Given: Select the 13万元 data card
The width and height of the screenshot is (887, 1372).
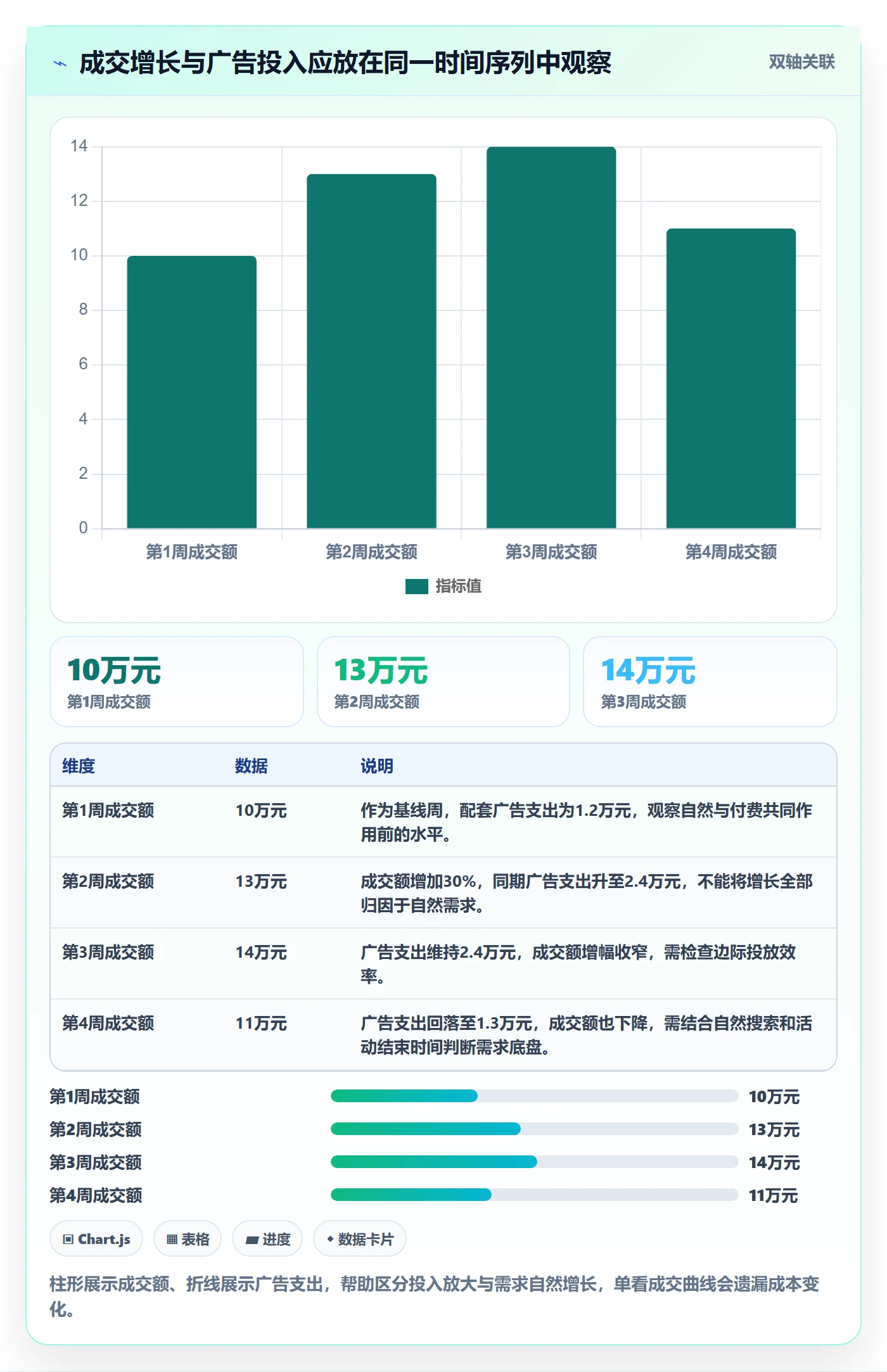Looking at the screenshot, I should [443, 682].
